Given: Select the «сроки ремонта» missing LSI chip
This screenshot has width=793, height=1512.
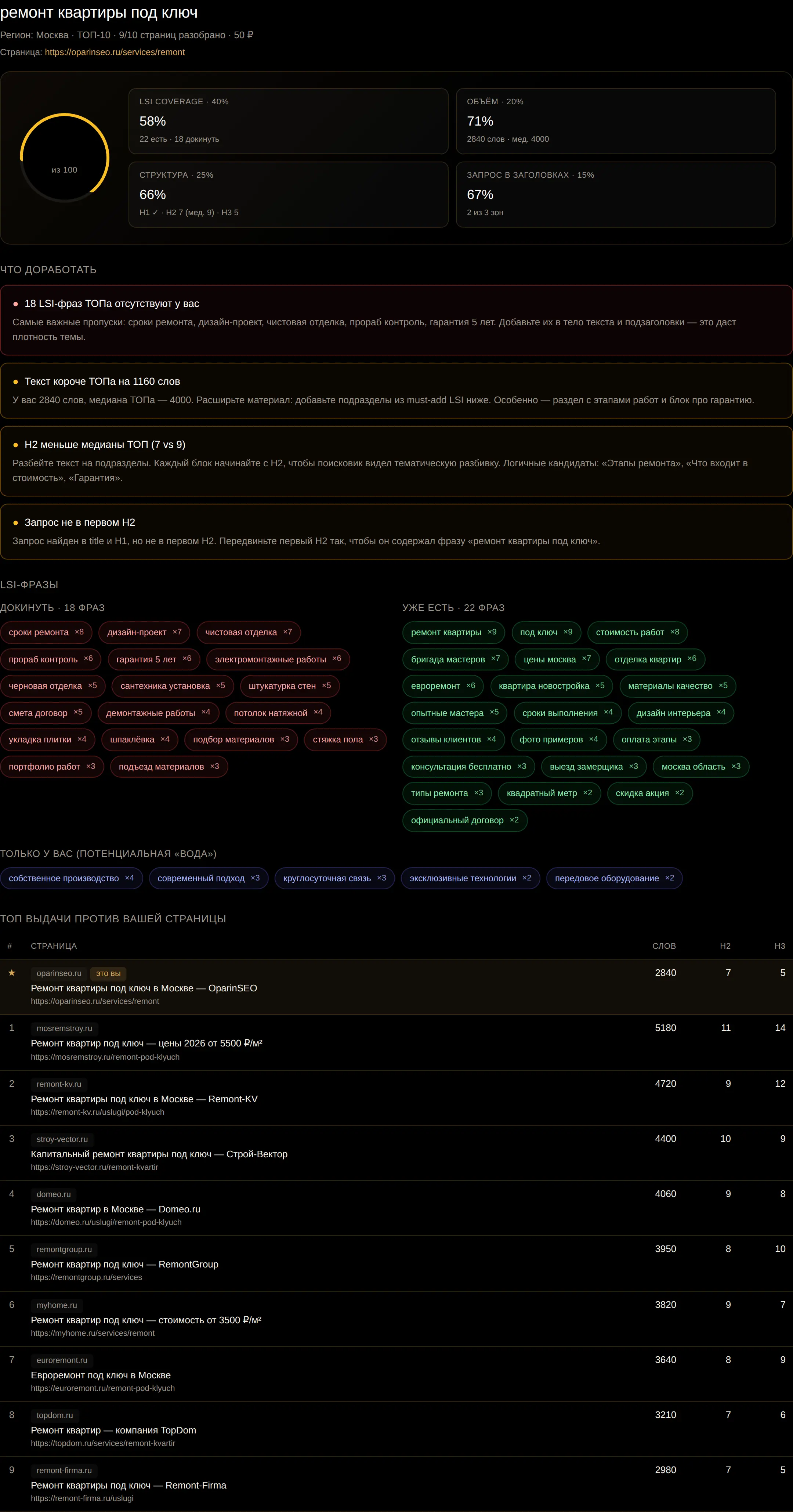Looking at the screenshot, I should 46,632.
